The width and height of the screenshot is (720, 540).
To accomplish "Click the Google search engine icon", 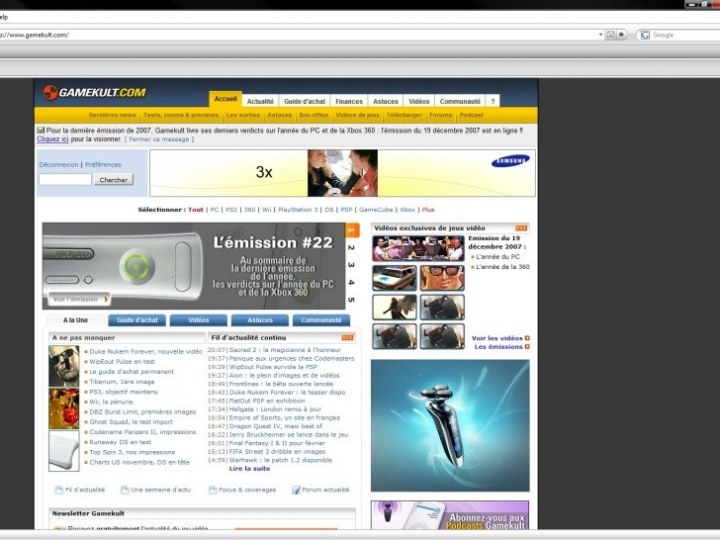I will coord(645,35).
